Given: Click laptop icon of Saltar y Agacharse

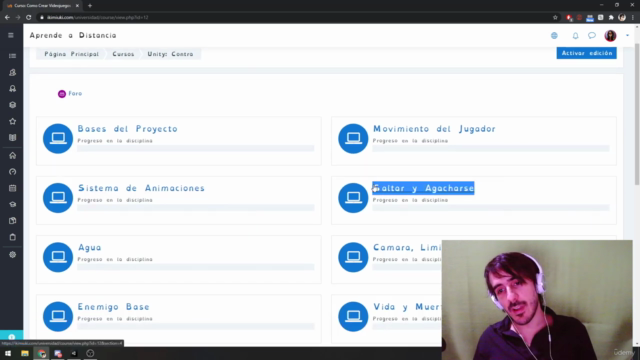Looking at the screenshot, I should [353, 198].
